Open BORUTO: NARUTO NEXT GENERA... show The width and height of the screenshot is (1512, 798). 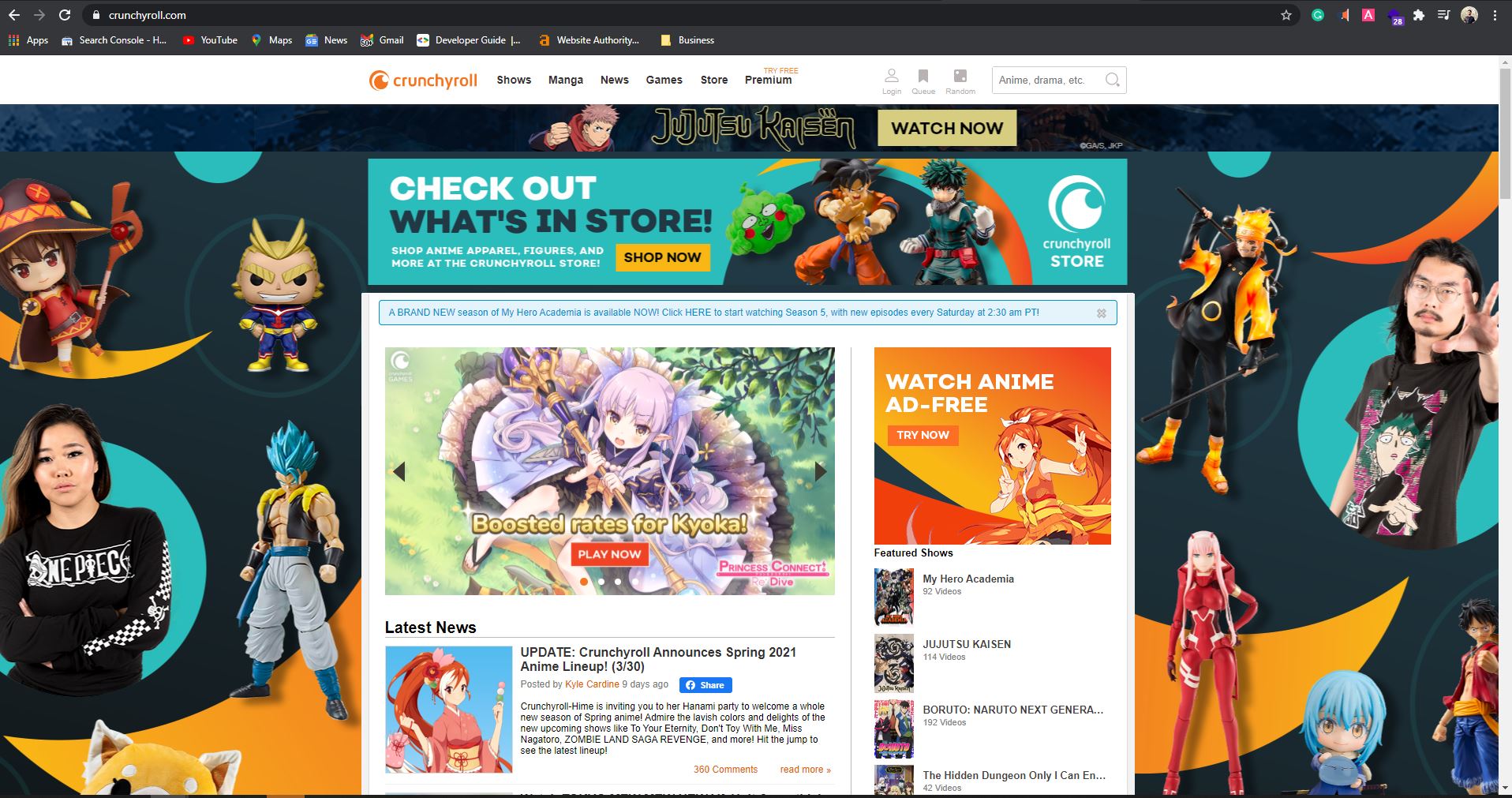[x=1013, y=710]
